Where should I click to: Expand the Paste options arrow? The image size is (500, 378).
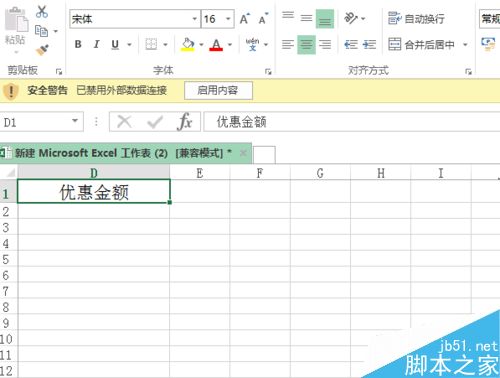[16, 52]
